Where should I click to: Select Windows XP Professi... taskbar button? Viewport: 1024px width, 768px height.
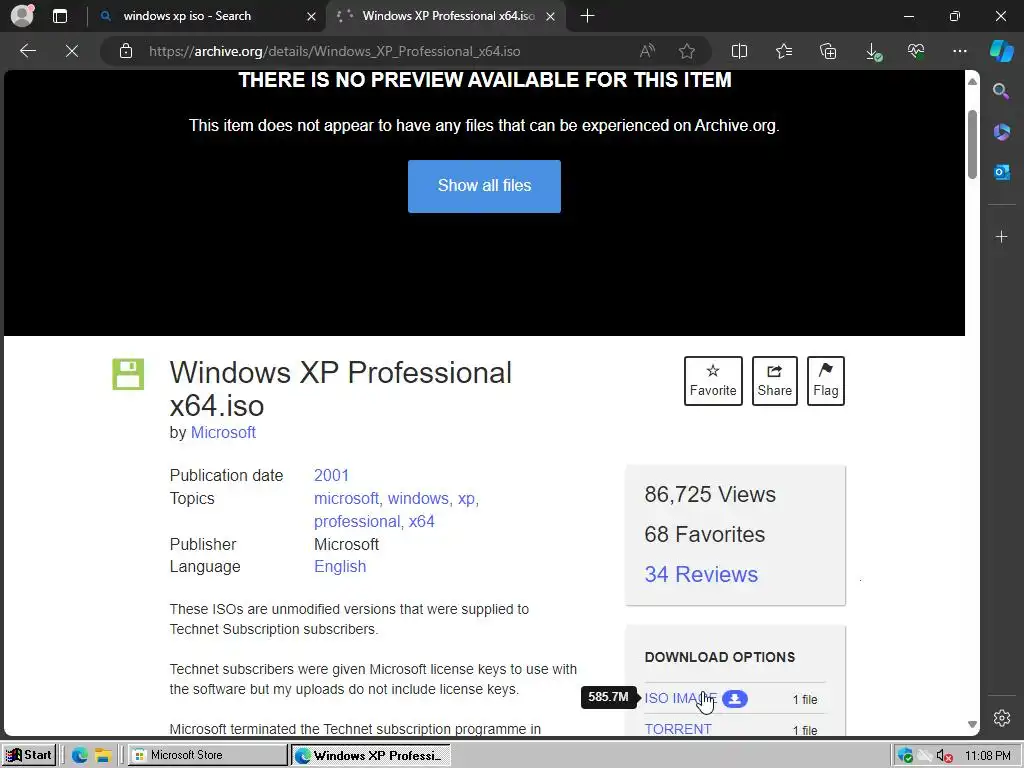370,756
